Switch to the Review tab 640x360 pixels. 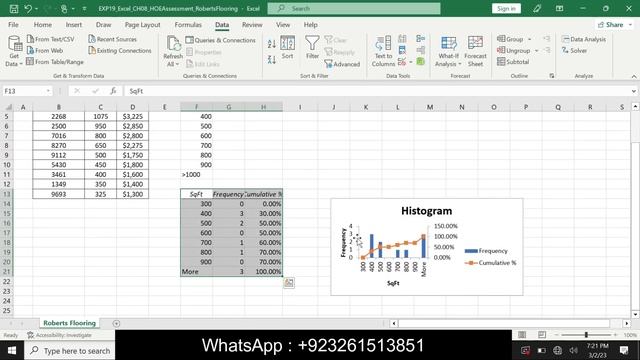pyautogui.click(x=252, y=25)
